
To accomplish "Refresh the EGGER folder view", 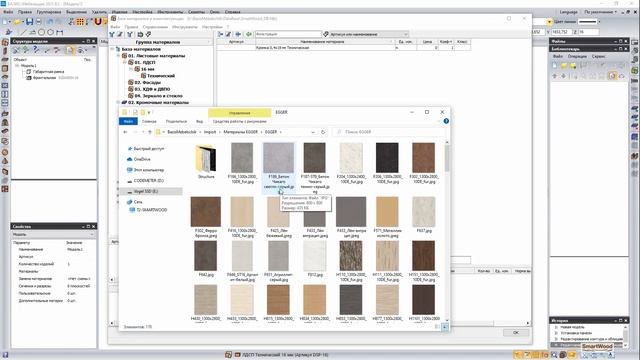I will click(323, 132).
